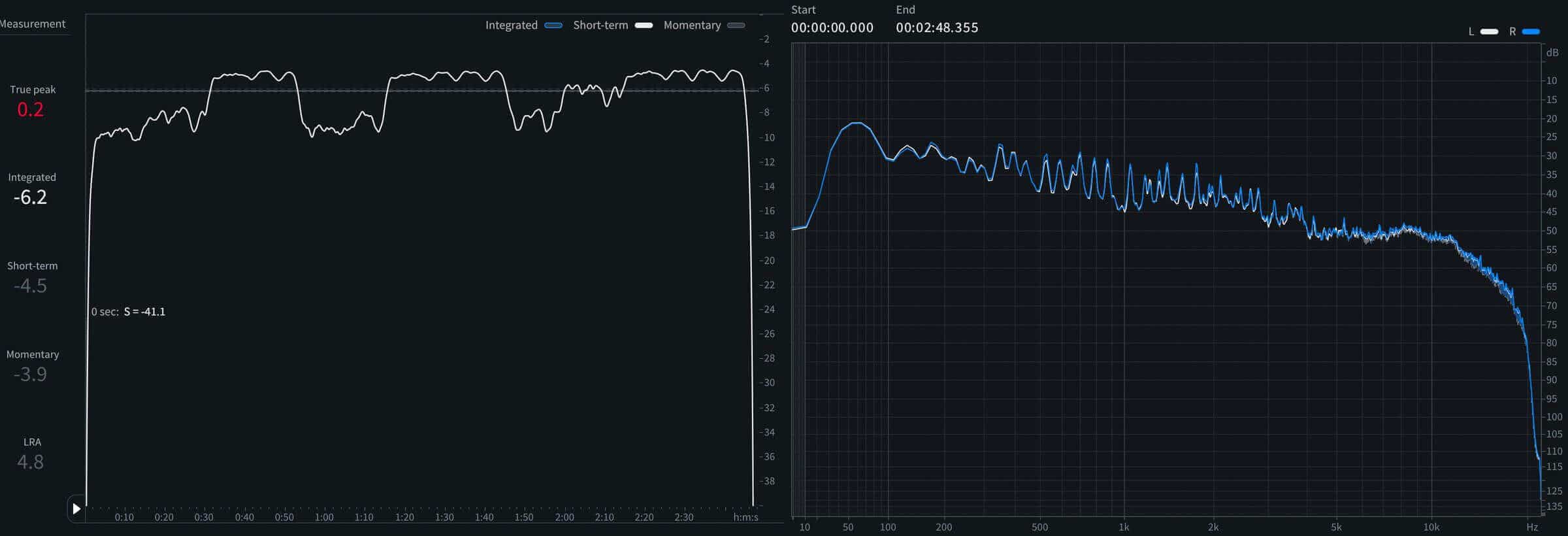Click the L channel white swatch
This screenshot has width=1568, height=536.
[x=1489, y=31]
